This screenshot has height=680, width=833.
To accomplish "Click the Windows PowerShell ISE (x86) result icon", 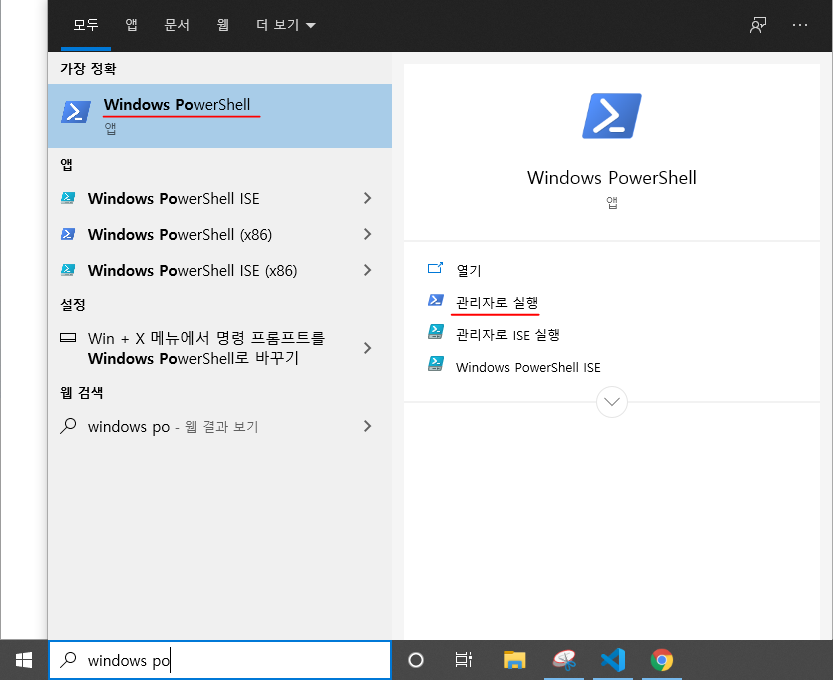I will pos(68,270).
